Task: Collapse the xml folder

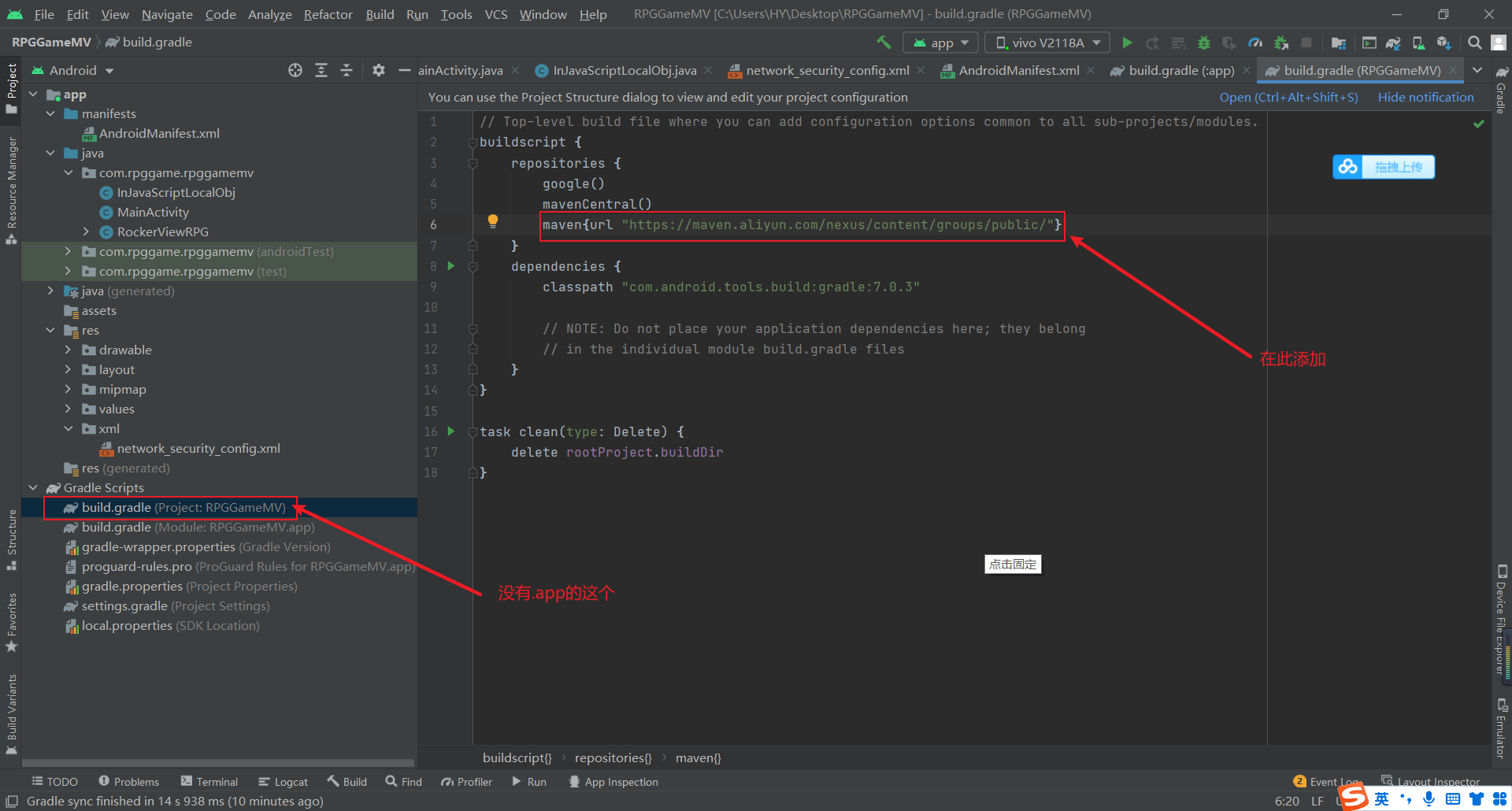Action: coord(68,428)
